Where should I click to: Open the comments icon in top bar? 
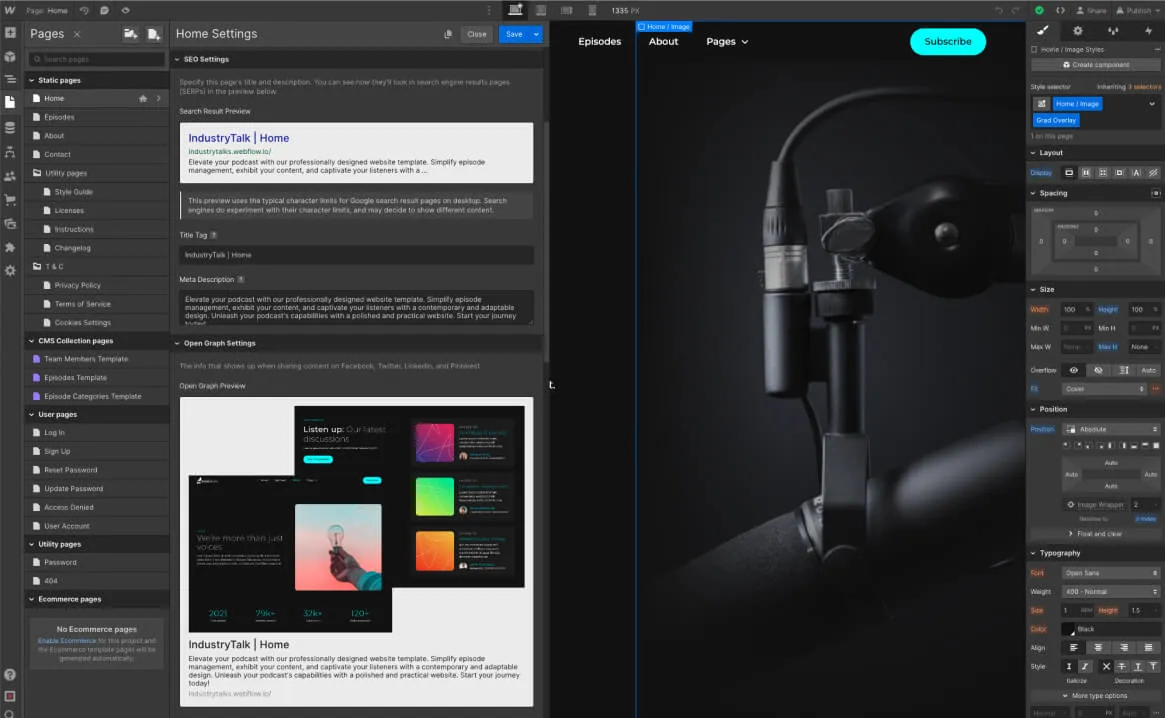pos(104,10)
